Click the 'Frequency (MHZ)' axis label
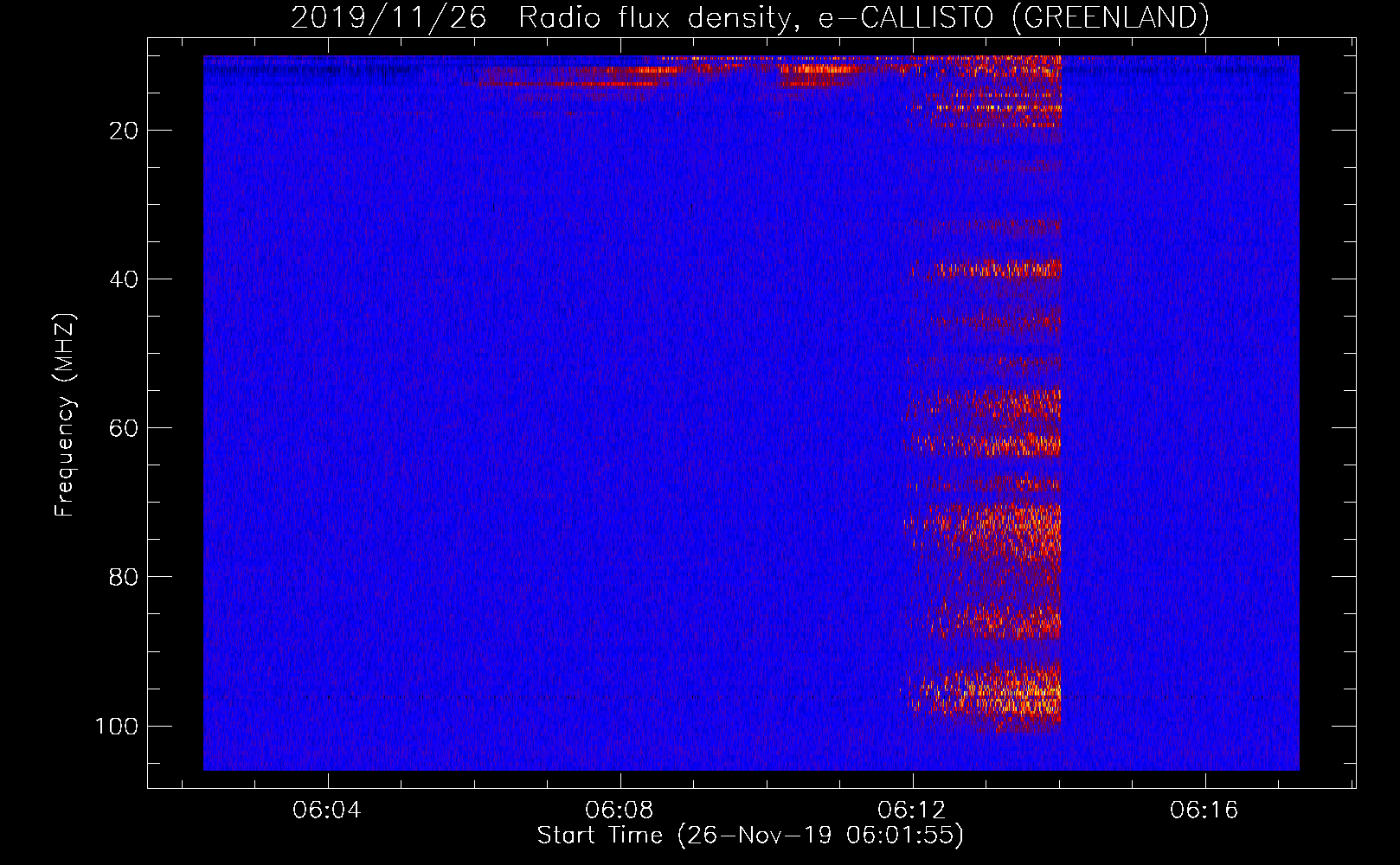 point(65,414)
